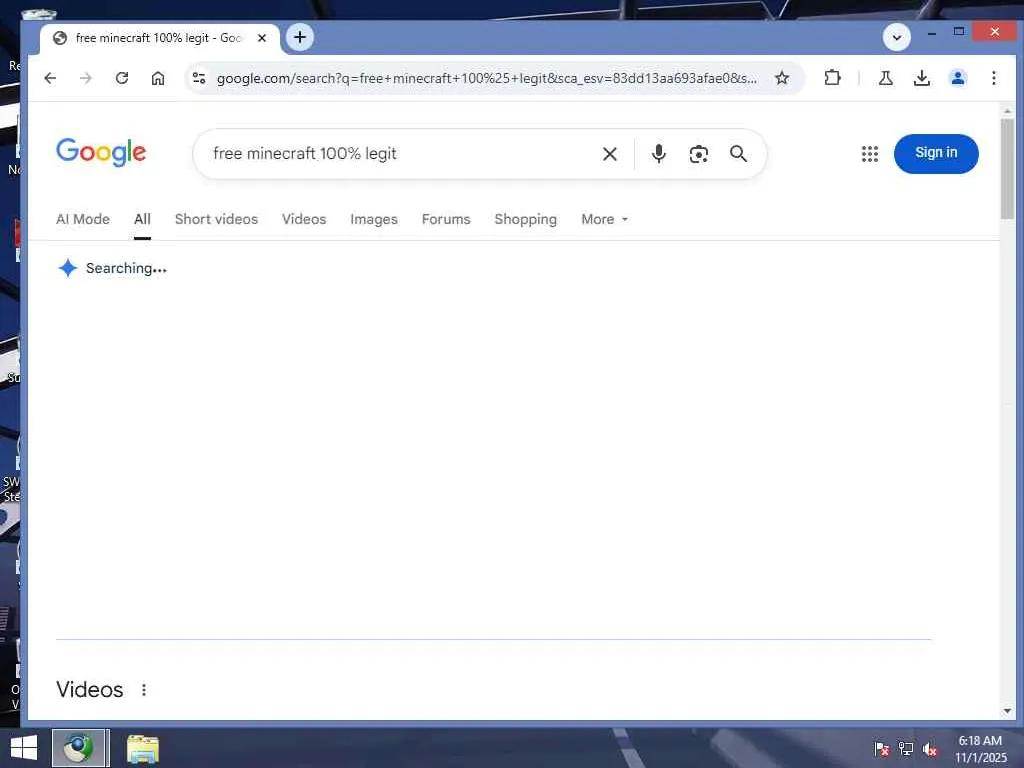Open the Videos search tab
The height and width of the screenshot is (768, 1024).
[x=304, y=219]
